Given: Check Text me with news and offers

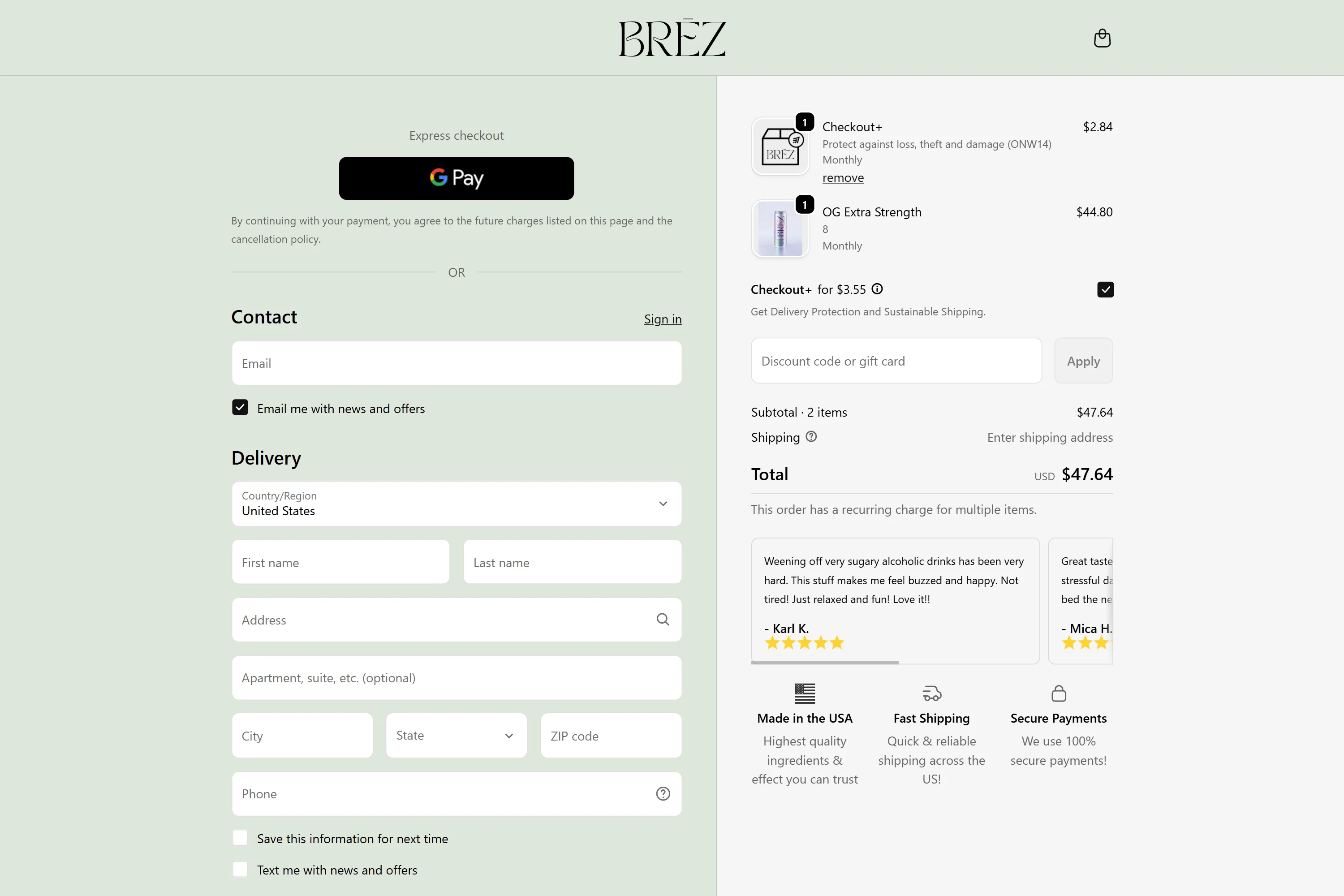Looking at the screenshot, I should (x=240, y=870).
